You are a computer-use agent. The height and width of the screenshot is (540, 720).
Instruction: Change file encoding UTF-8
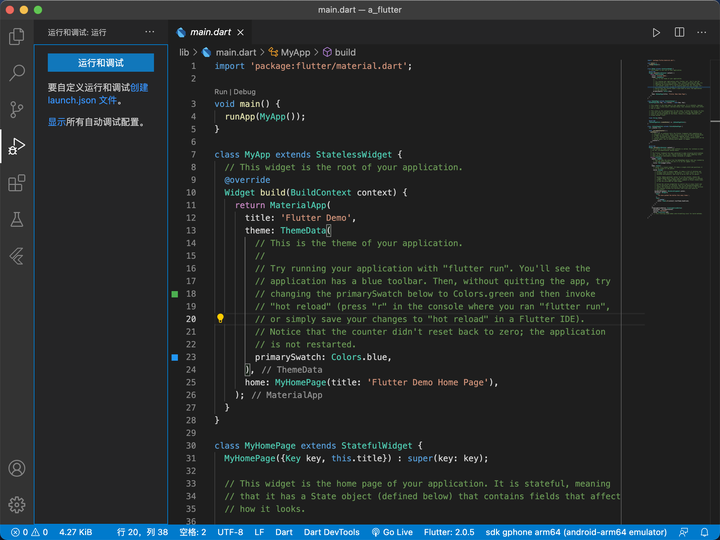coord(230,532)
